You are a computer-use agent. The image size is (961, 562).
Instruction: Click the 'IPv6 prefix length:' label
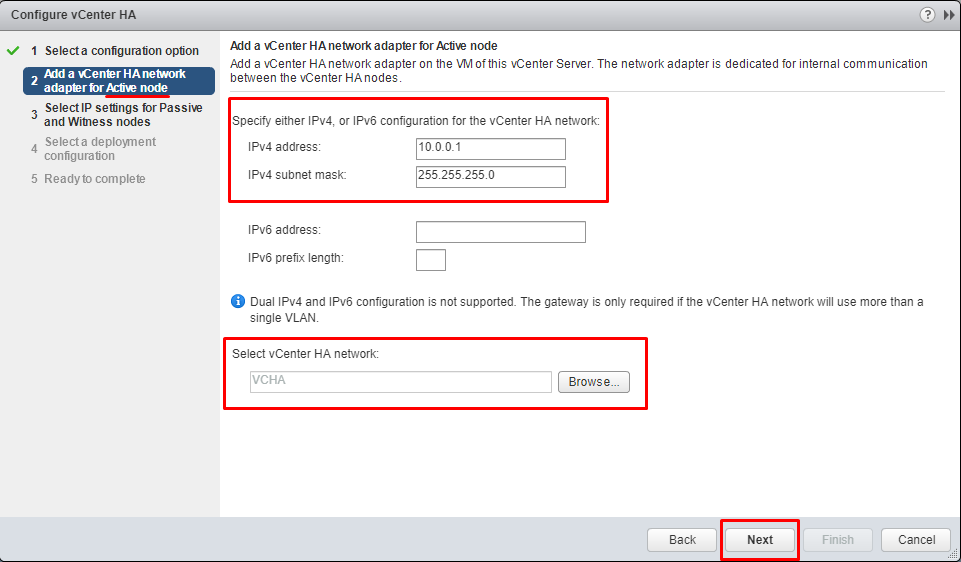(x=296, y=259)
